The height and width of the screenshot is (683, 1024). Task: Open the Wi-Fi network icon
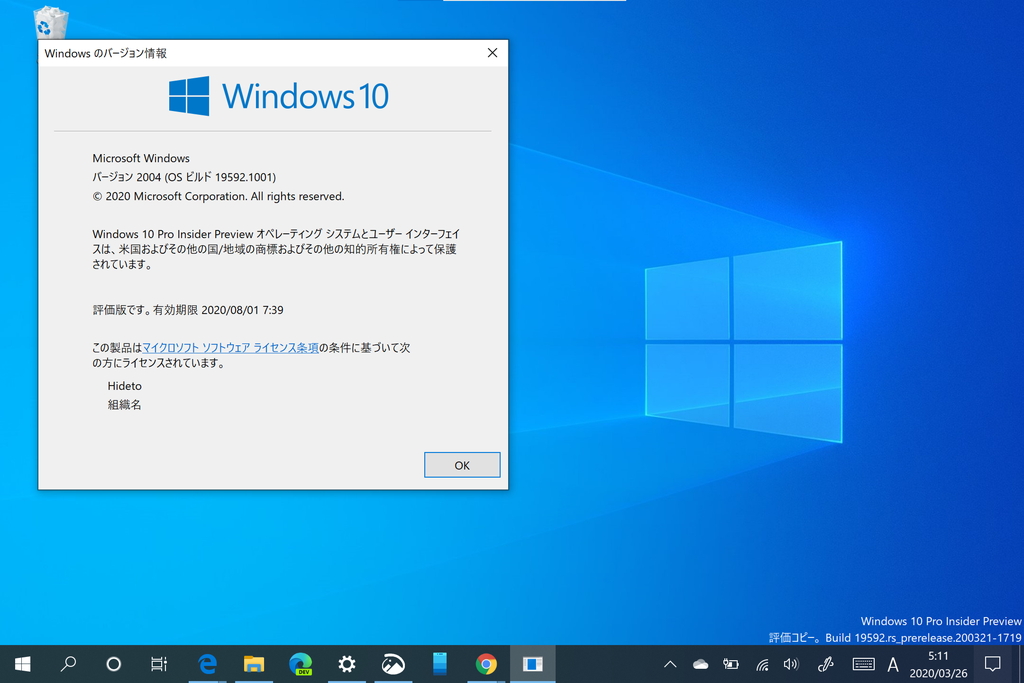pos(761,663)
